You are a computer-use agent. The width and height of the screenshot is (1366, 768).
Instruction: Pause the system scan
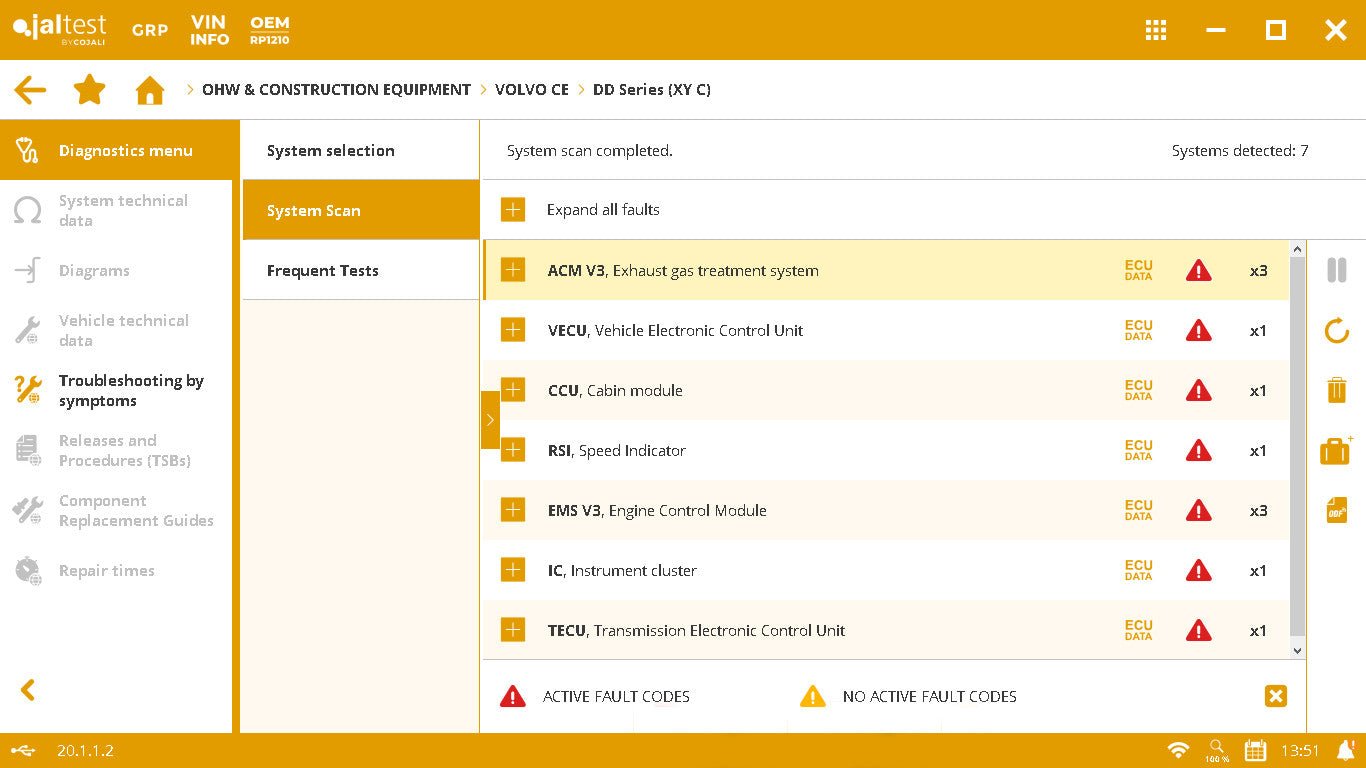[x=1337, y=270]
